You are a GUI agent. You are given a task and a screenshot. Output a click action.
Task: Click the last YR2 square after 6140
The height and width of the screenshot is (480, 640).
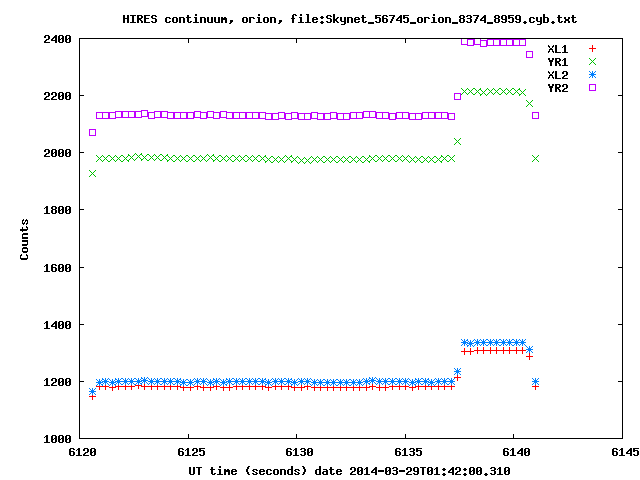(536, 116)
